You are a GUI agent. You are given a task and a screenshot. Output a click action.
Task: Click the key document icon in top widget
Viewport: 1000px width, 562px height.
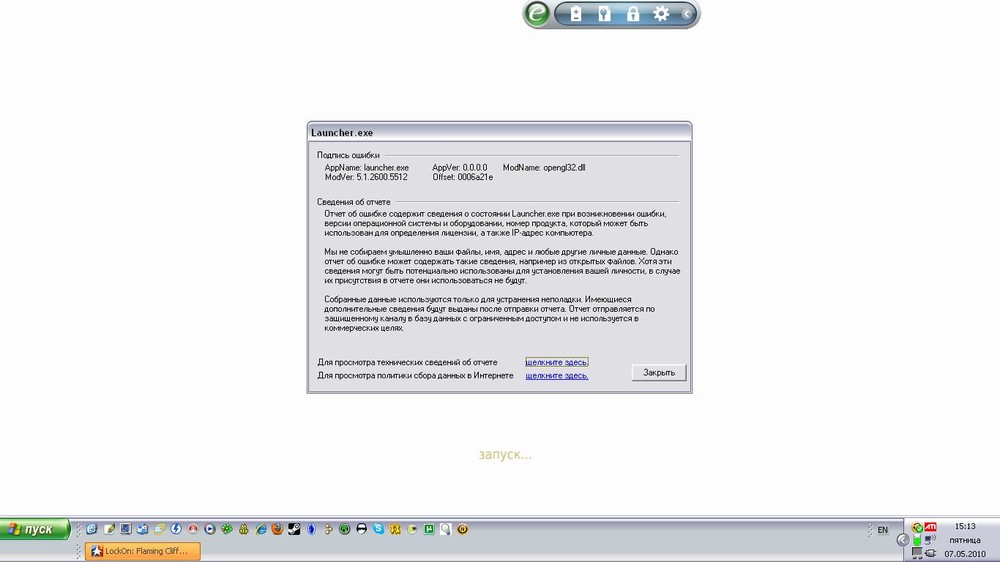(604, 13)
